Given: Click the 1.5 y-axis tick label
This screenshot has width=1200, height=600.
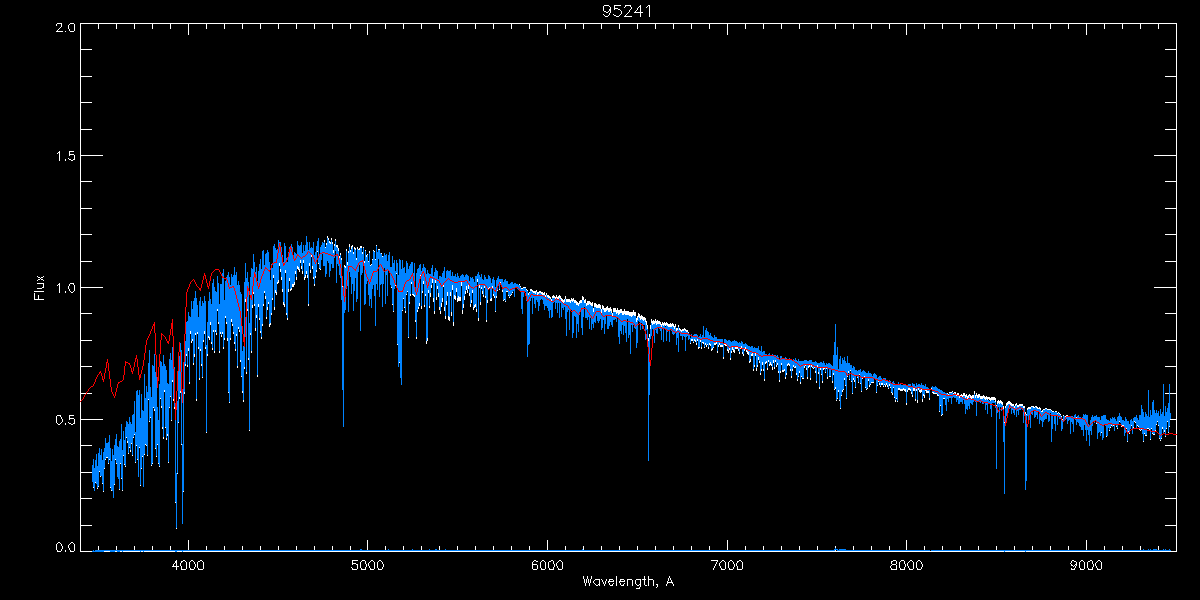Looking at the screenshot, I should 62,157.
